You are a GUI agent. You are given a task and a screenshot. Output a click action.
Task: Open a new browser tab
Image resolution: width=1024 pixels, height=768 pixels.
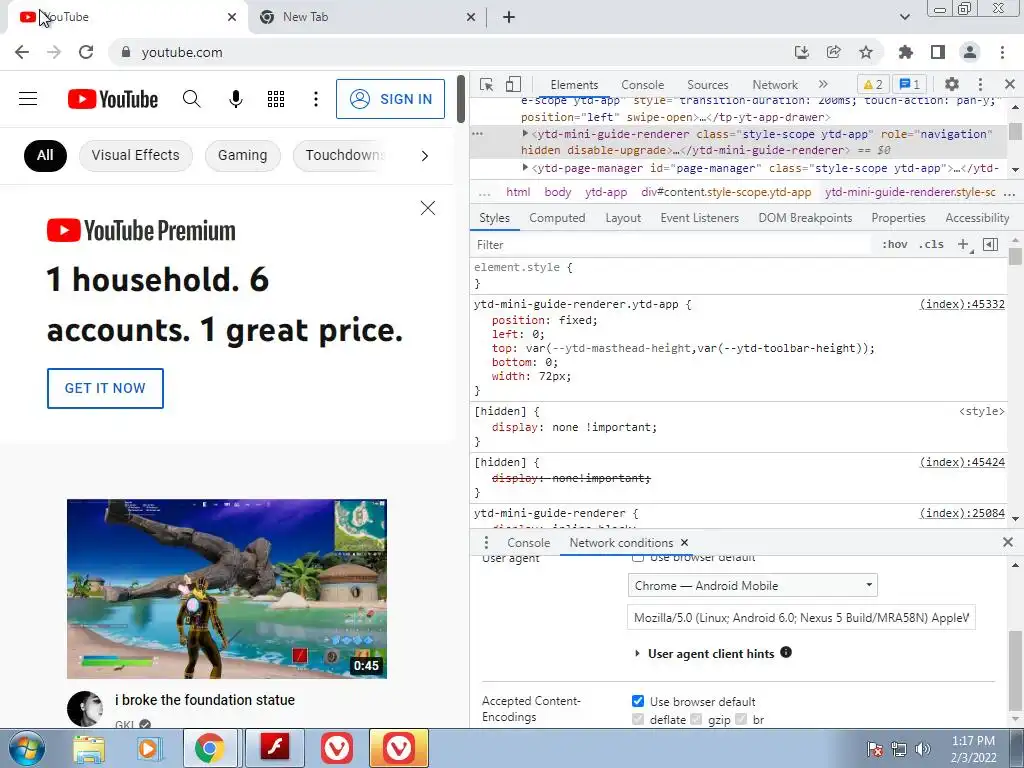point(509,17)
